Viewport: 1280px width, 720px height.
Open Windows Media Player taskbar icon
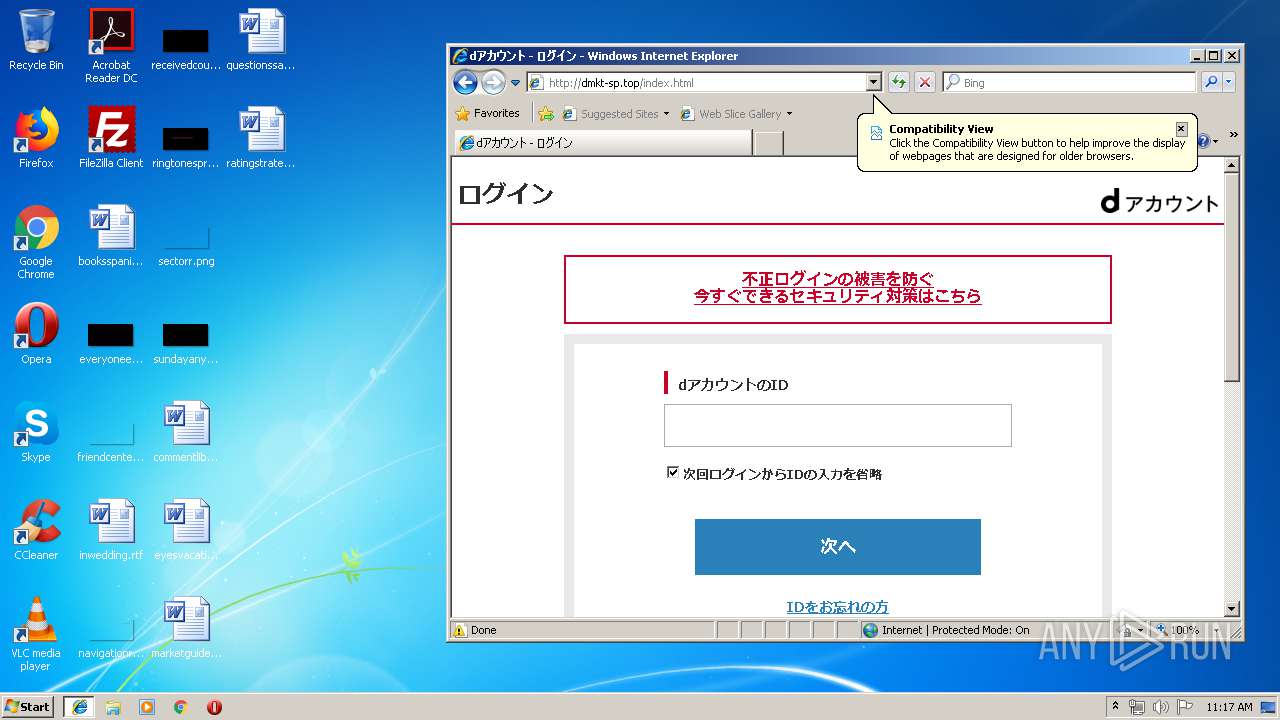click(147, 707)
